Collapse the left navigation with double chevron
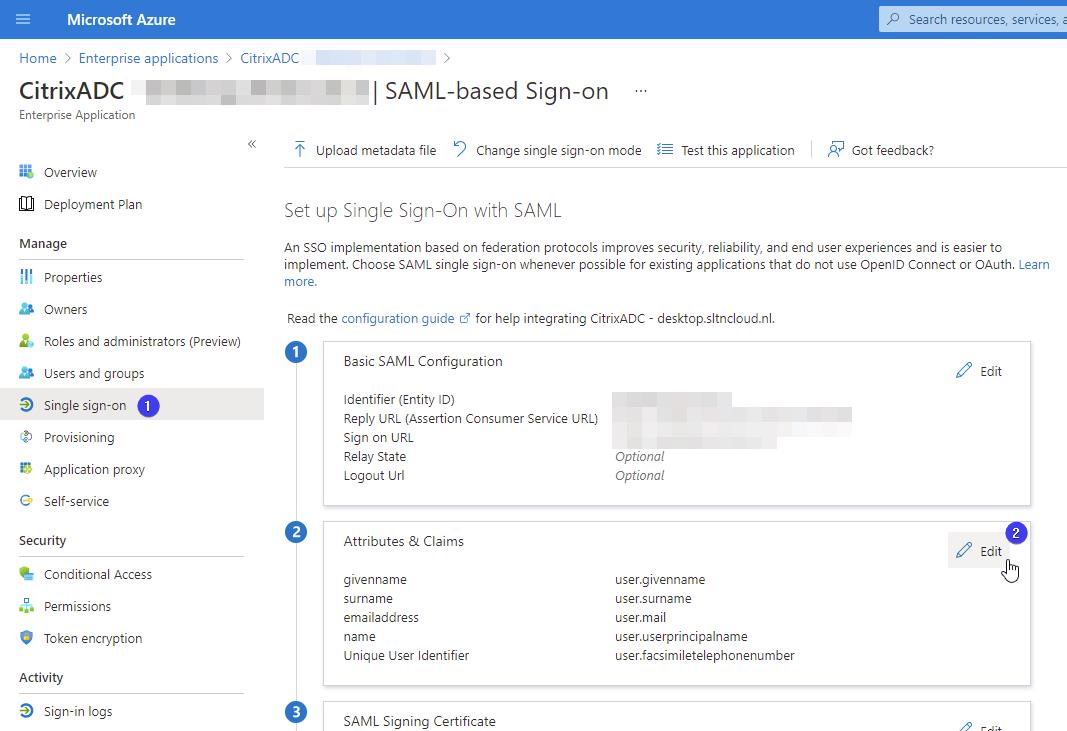The width and height of the screenshot is (1067, 731). 252,144
